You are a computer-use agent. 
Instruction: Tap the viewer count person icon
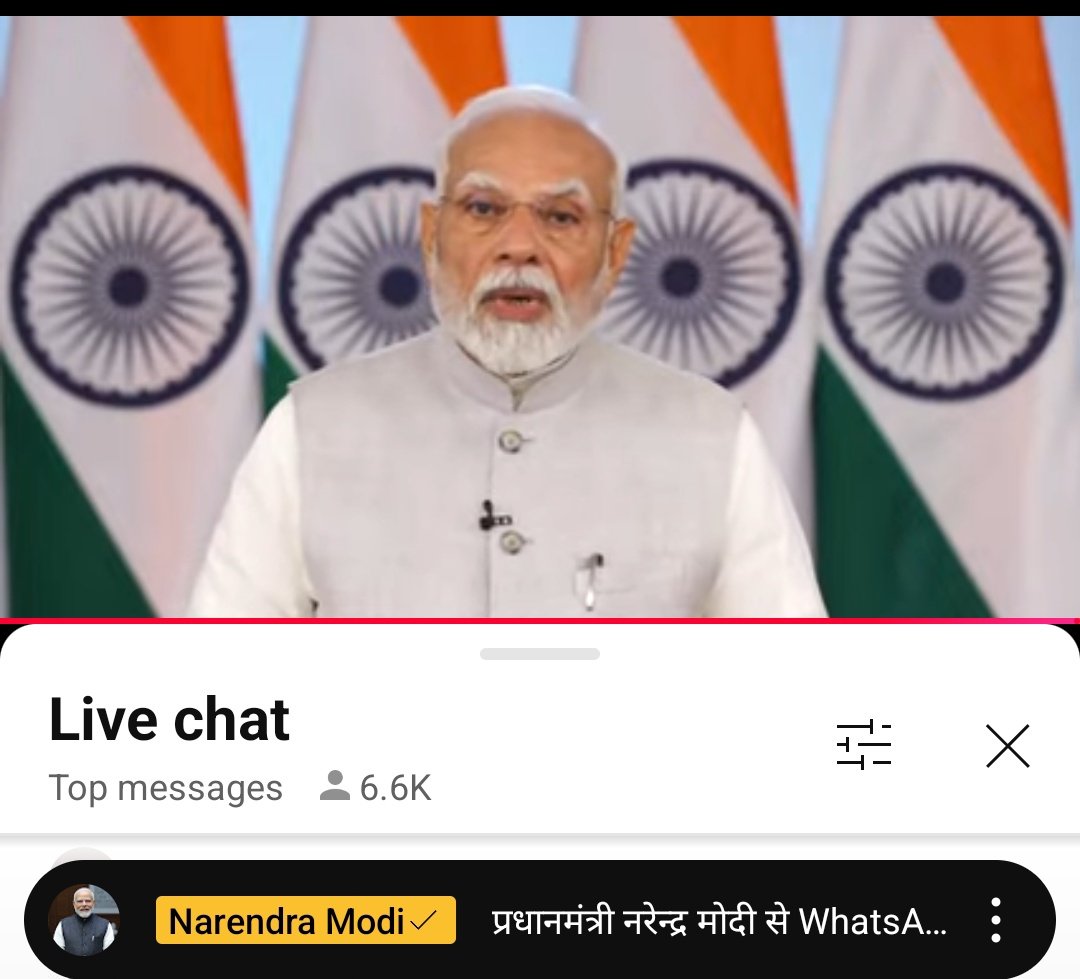click(x=335, y=786)
